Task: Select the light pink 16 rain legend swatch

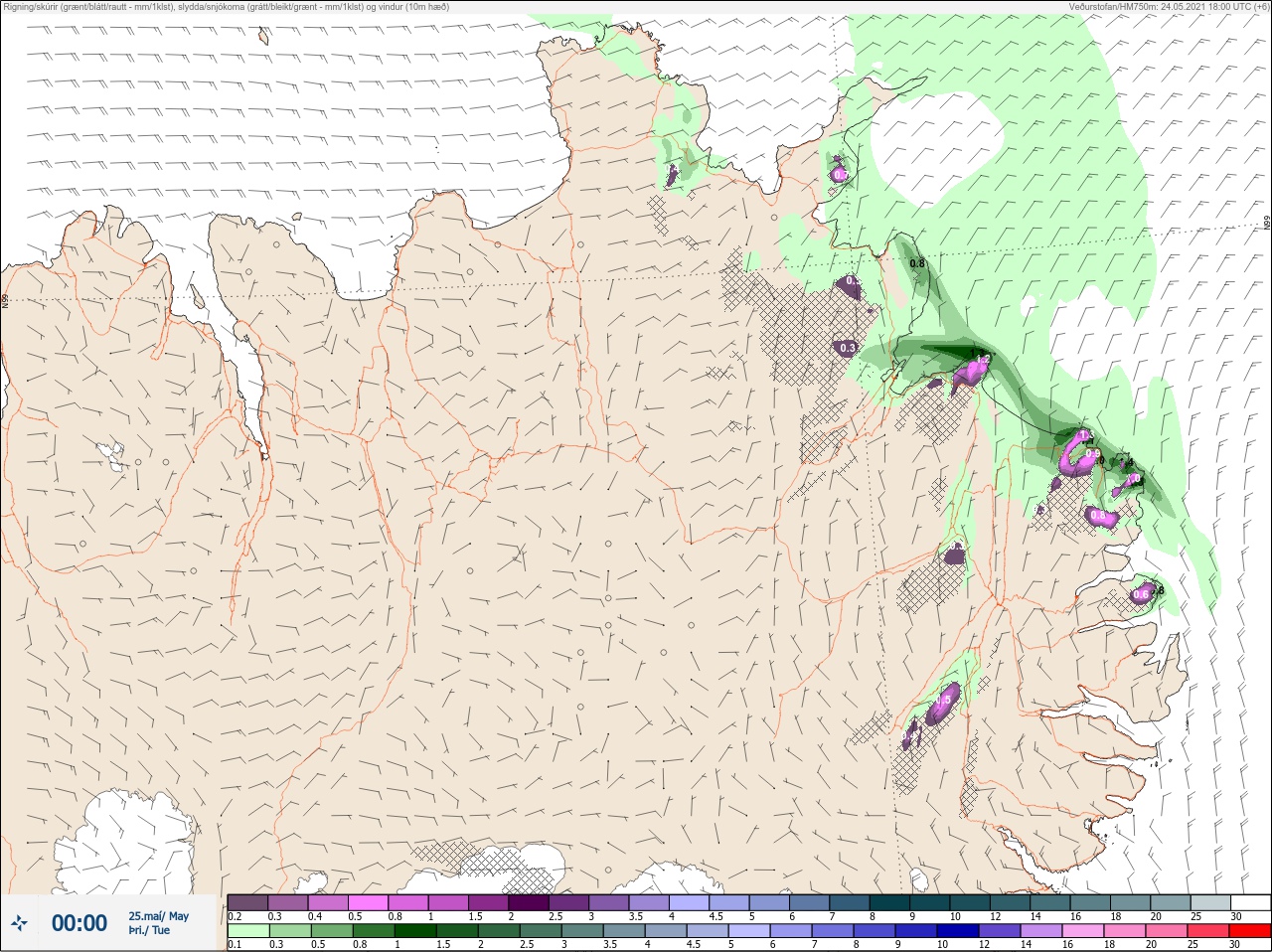Action: pyautogui.click(x=1083, y=931)
